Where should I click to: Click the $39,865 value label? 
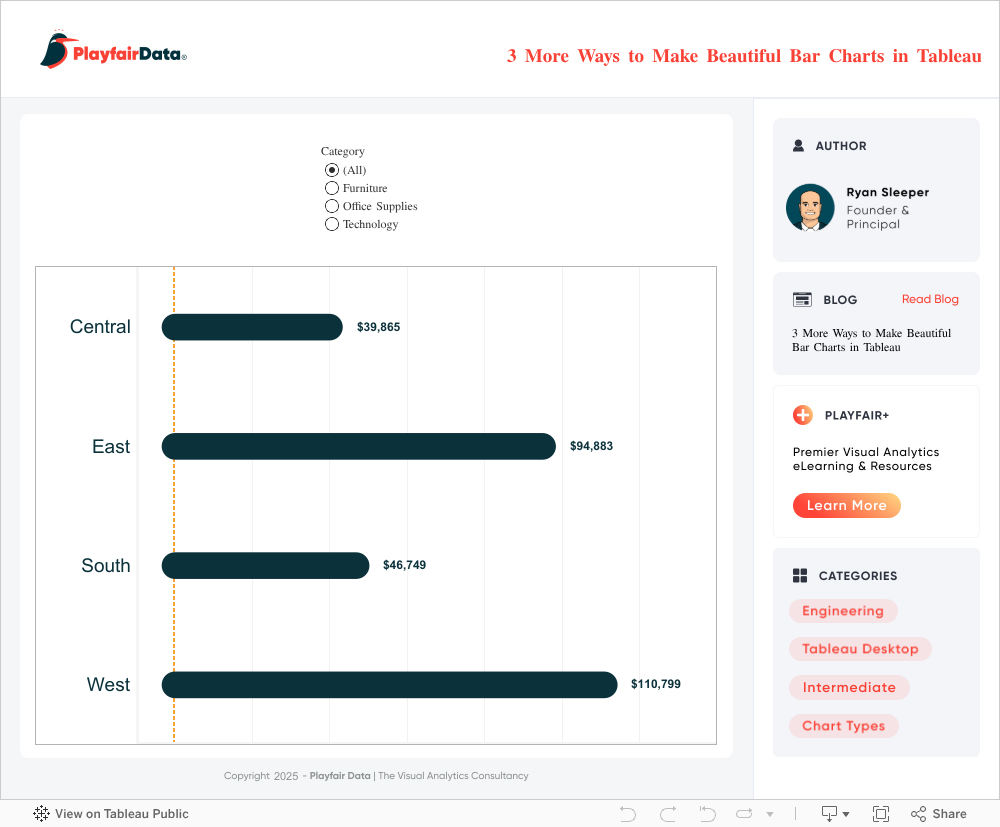click(378, 327)
